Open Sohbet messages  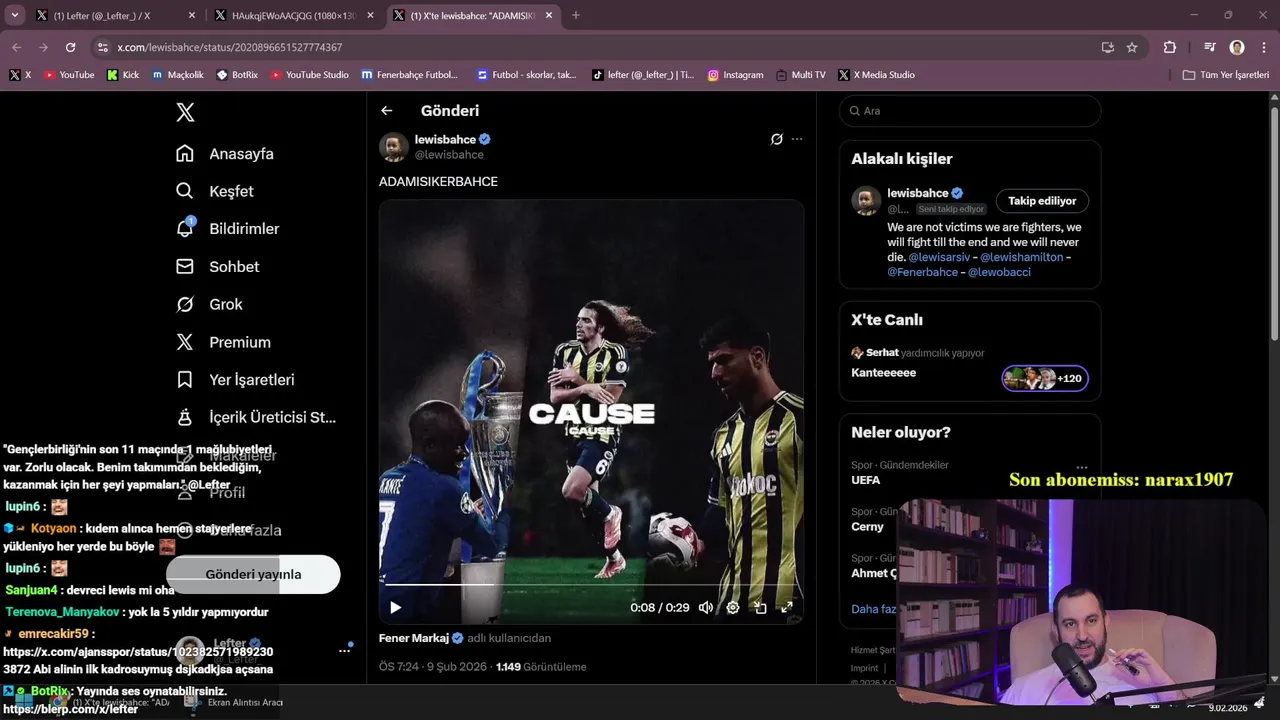click(218, 267)
